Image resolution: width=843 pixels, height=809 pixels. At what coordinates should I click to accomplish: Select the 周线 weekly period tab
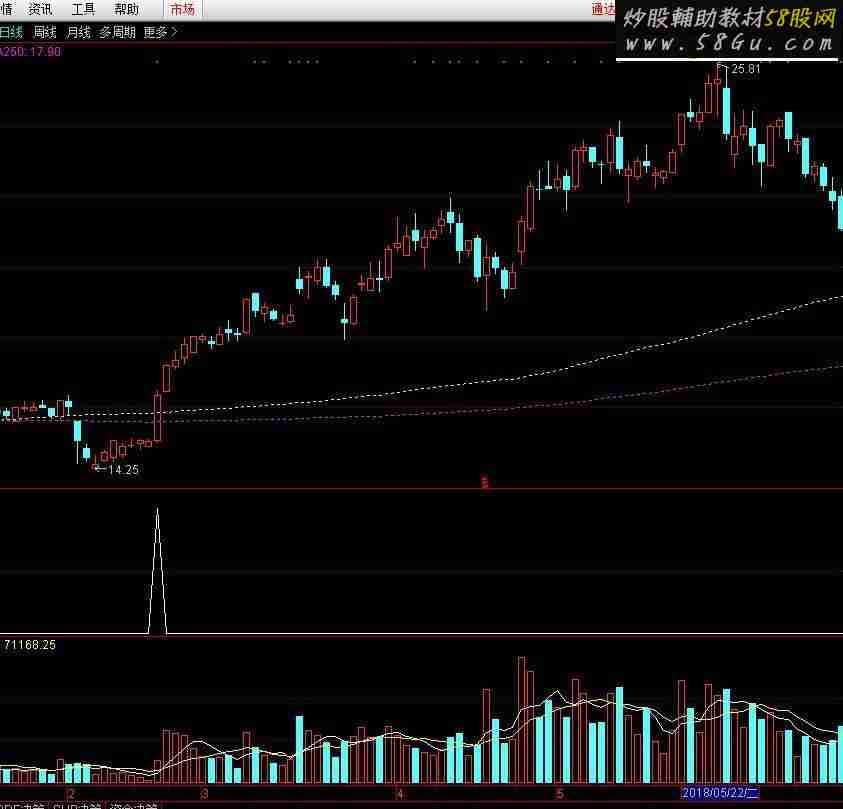tap(45, 33)
